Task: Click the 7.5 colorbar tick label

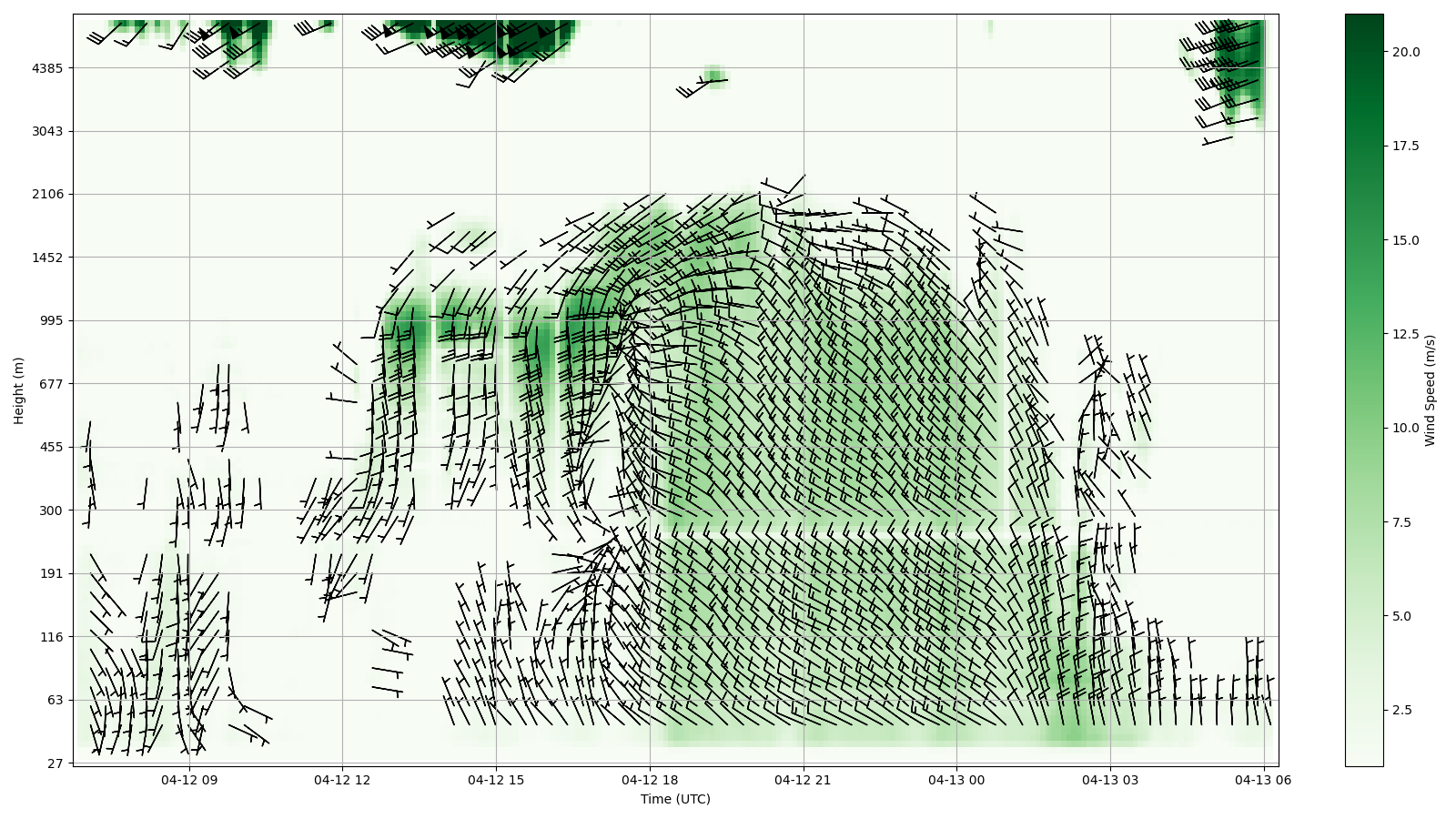Action: point(1401,522)
